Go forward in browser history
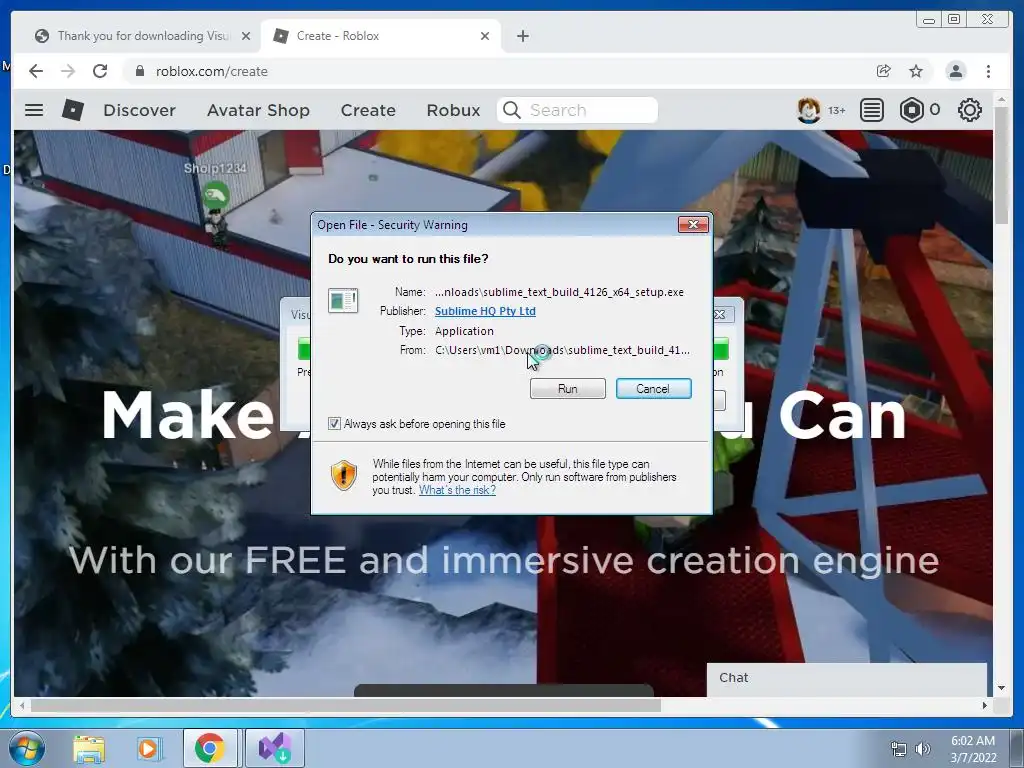1024x768 pixels. pyautogui.click(x=68, y=71)
